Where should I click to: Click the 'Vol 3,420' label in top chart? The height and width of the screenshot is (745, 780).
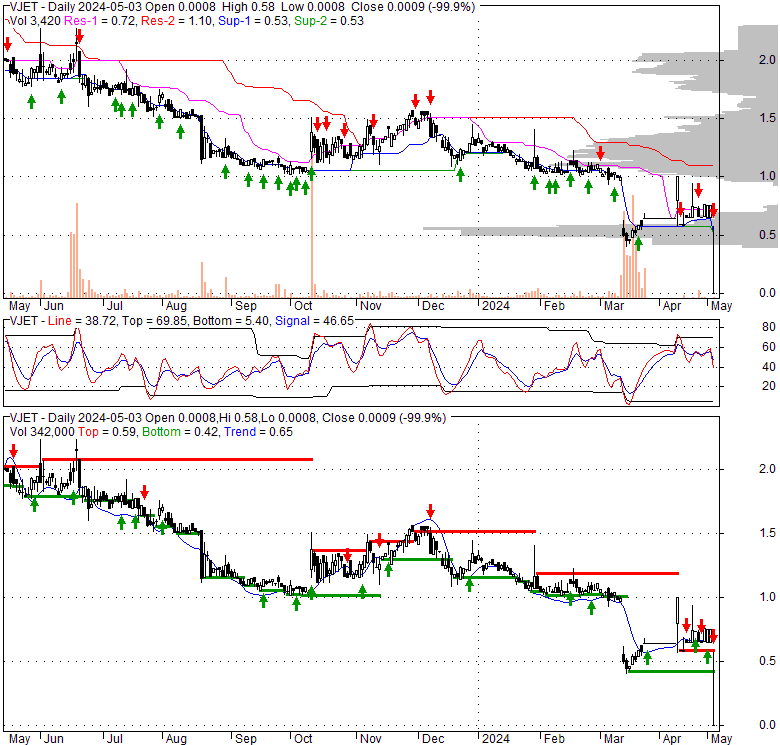click(x=34, y=21)
